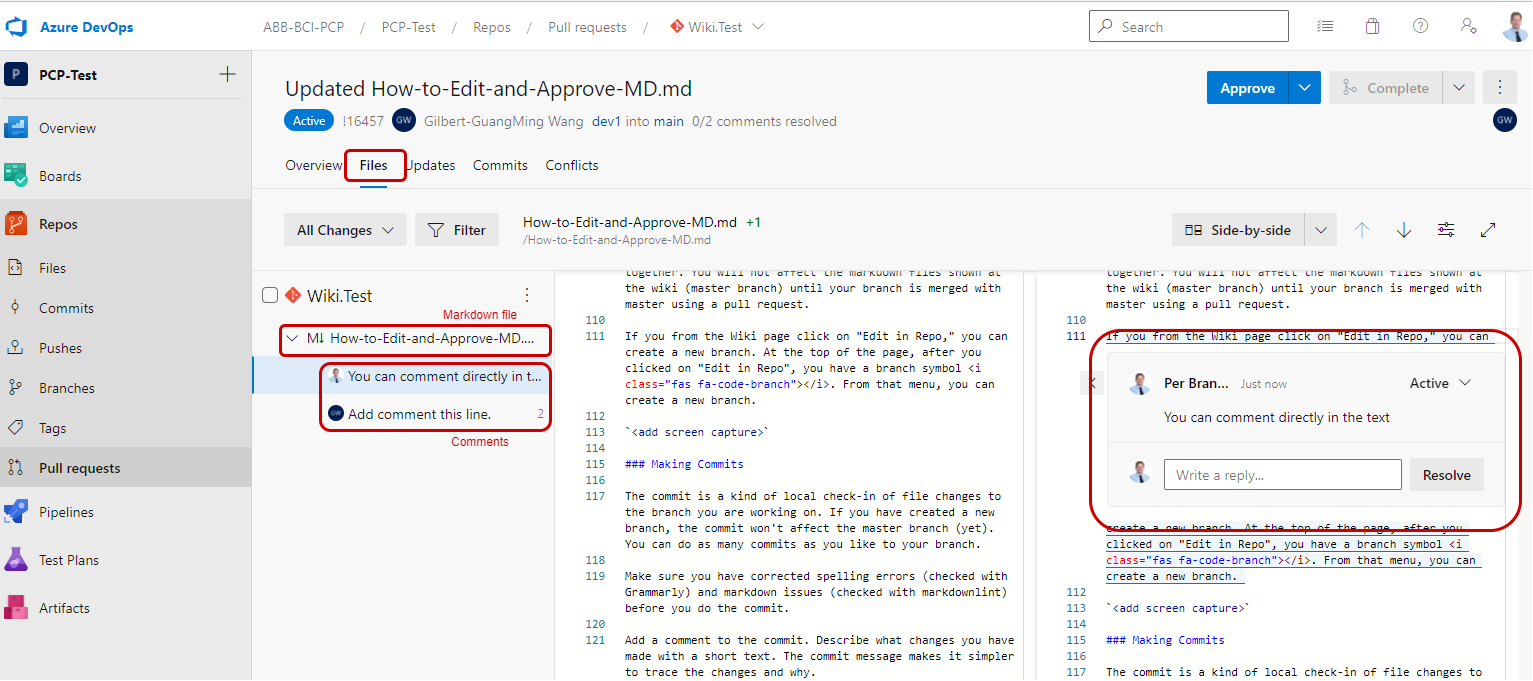The width and height of the screenshot is (1533, 681).
Task: Open Tags under Repos in sidebar
Action: click(126, 428)
